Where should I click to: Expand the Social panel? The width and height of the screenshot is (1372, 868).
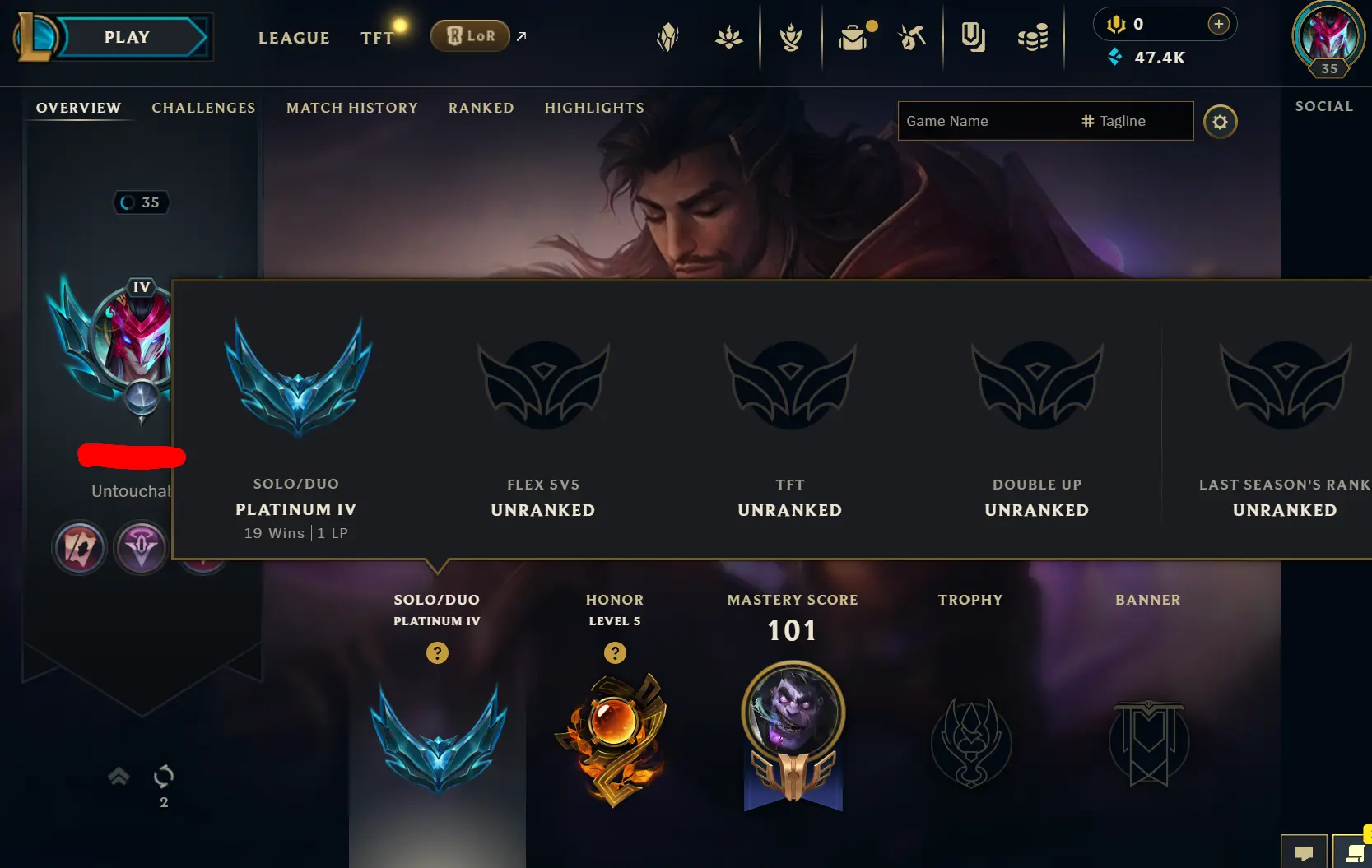pyautogui.click(x=1324, y=106)
